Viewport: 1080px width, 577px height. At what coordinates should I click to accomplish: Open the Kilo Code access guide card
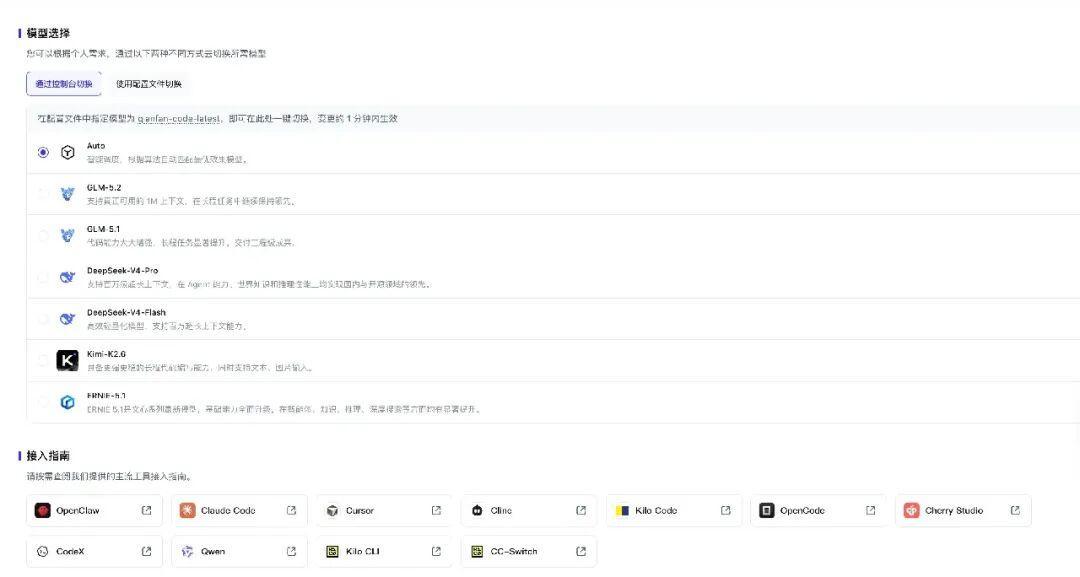click(674, 510)
